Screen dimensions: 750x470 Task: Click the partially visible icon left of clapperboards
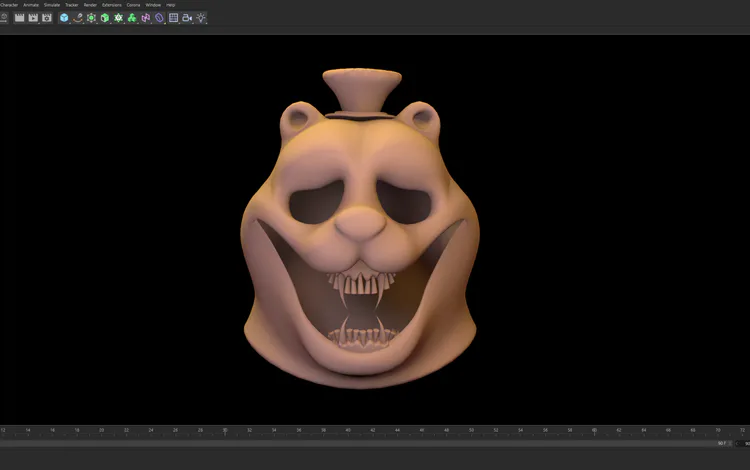pos(4,18)
